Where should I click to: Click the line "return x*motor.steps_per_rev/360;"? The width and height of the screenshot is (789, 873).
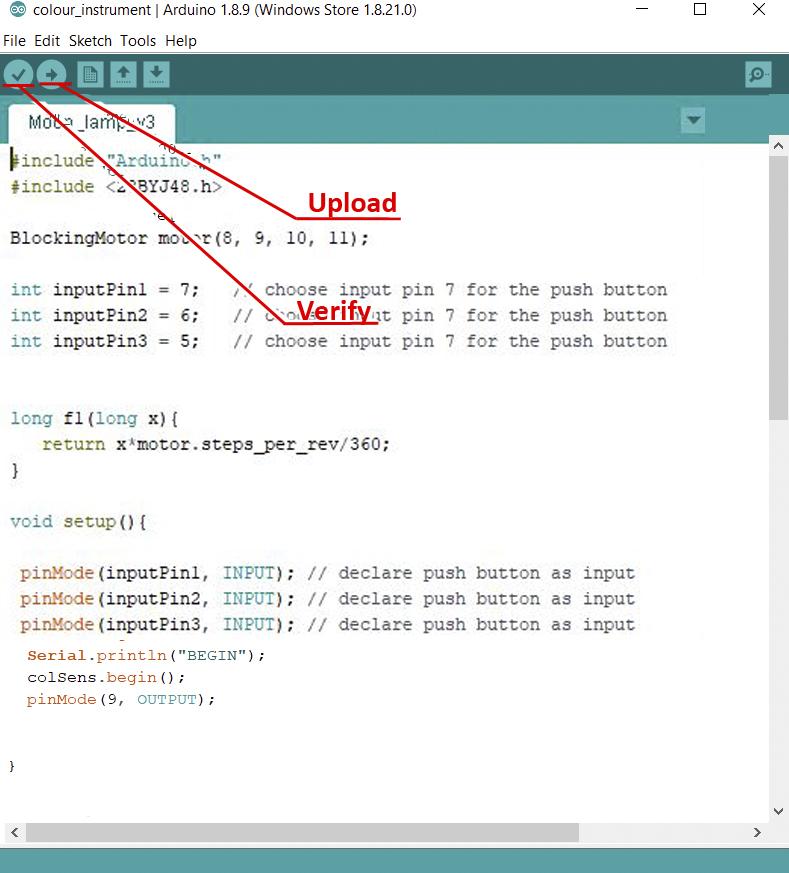click(x=216, y=444)
